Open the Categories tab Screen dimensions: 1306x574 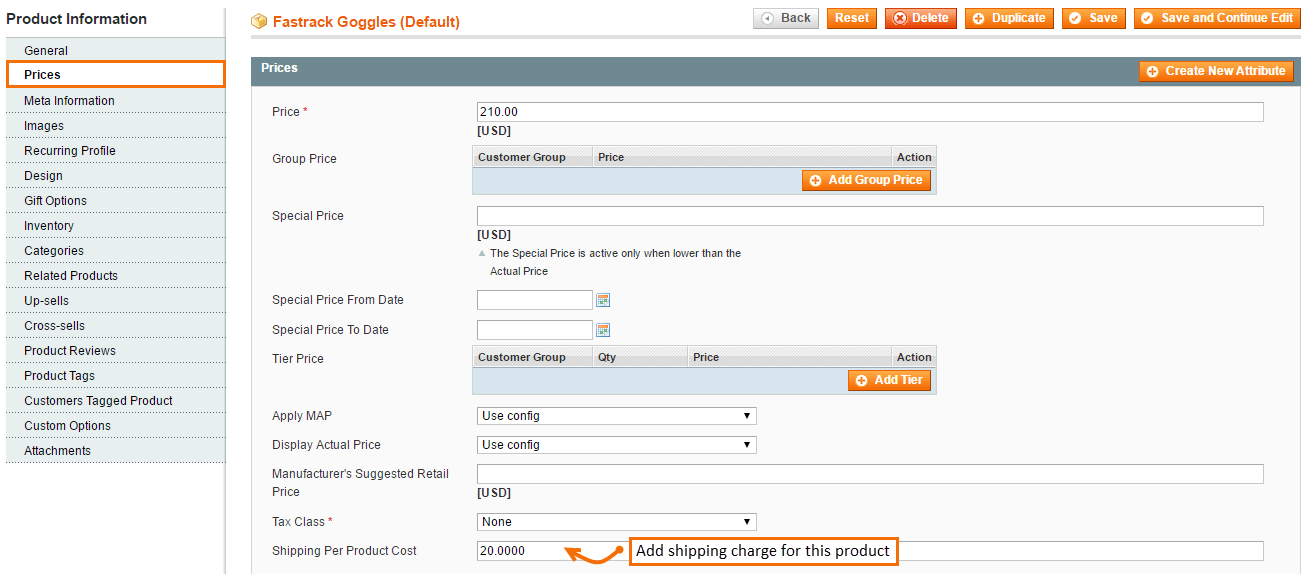click(115, 250)
